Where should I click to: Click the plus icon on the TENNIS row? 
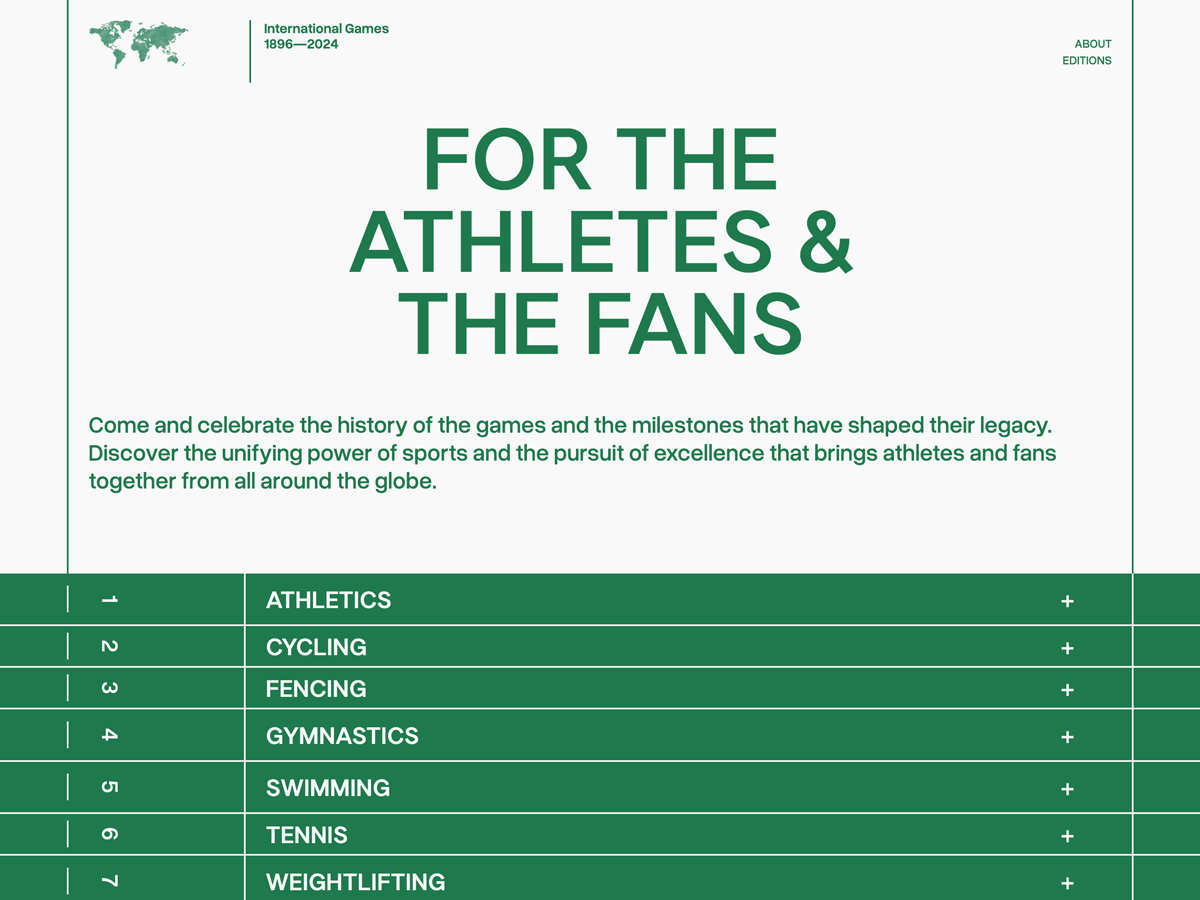[x=1067, y=835]
